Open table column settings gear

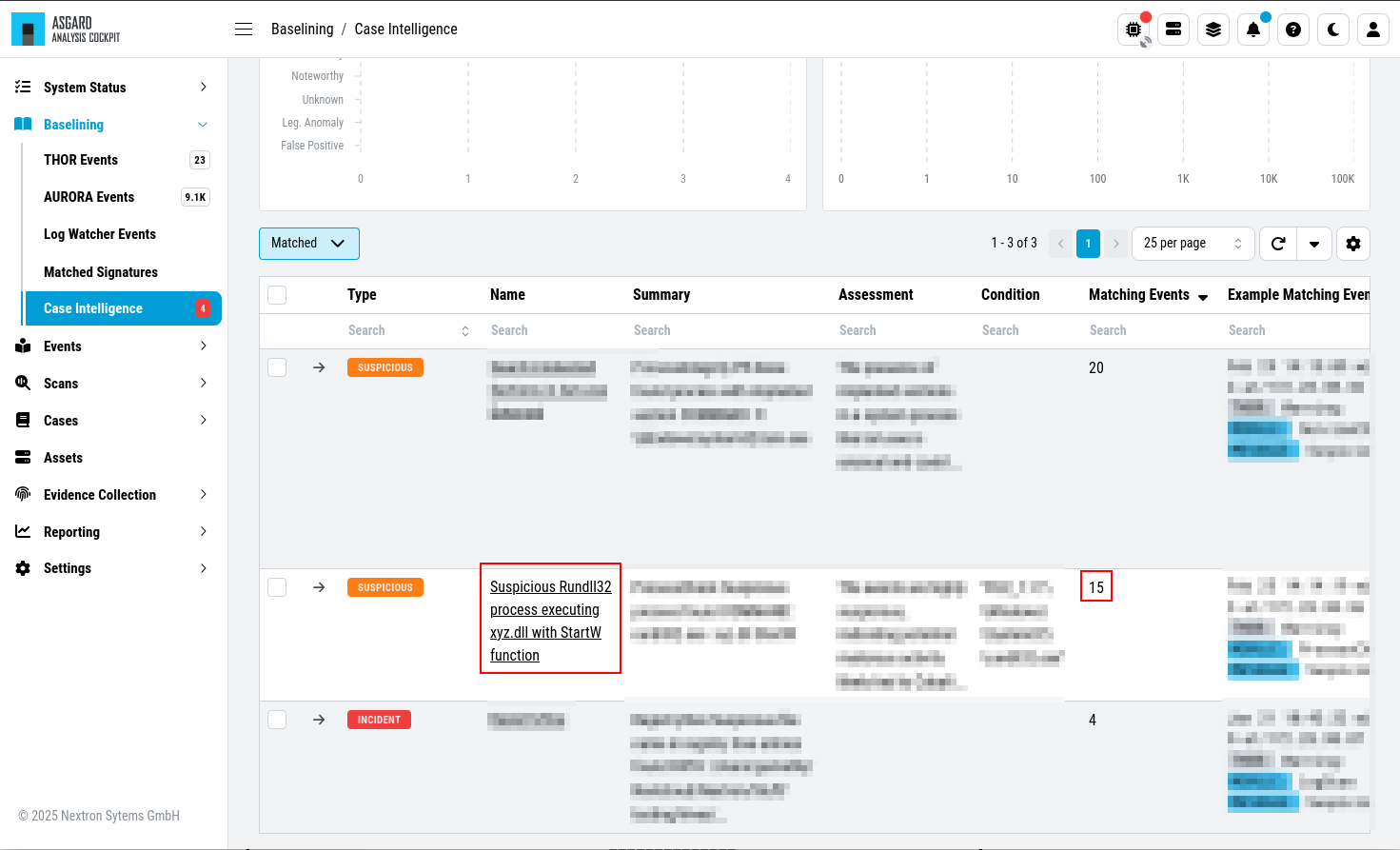pos(1353,244)
